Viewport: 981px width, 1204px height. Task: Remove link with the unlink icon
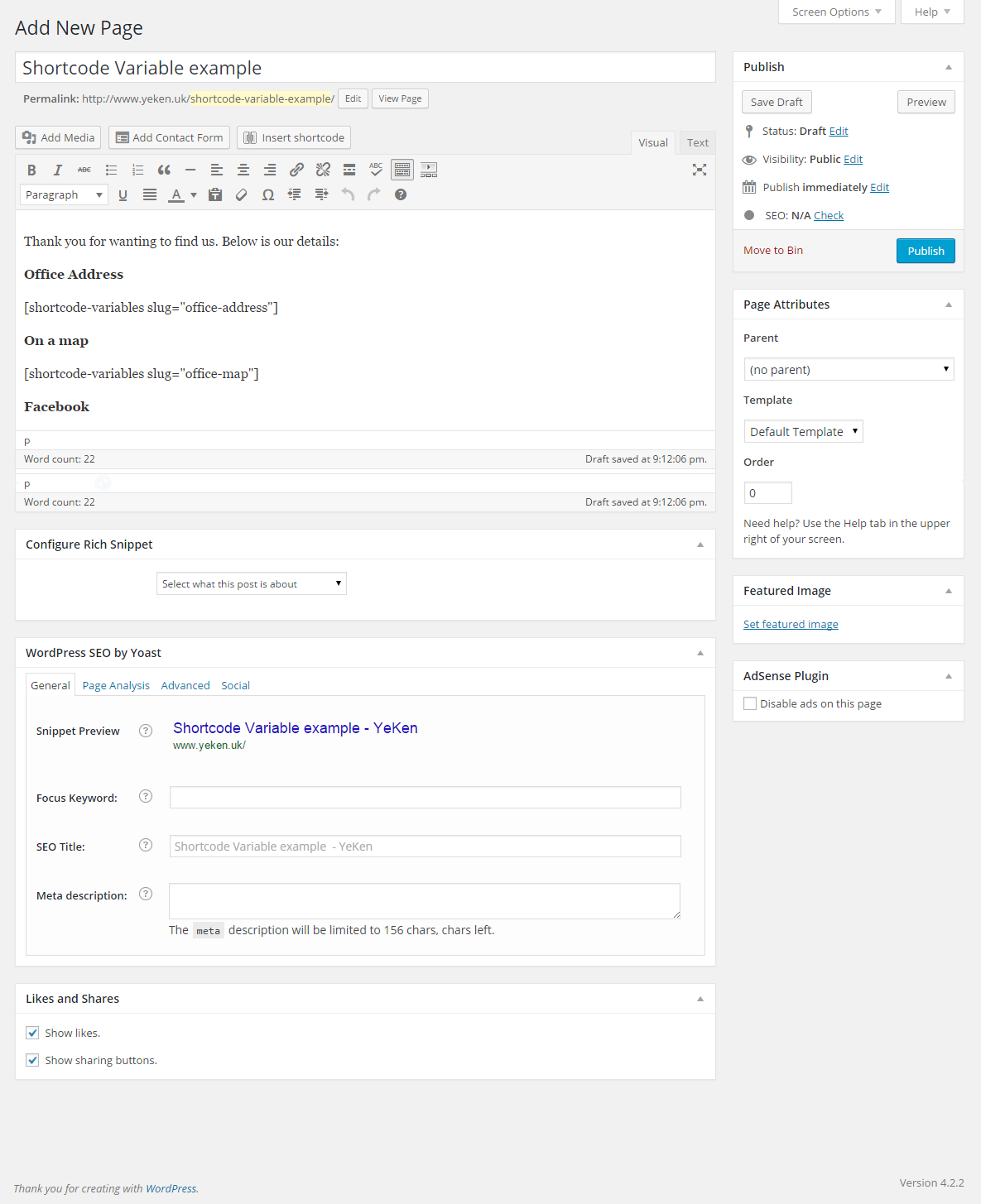[x=323, y=170]
